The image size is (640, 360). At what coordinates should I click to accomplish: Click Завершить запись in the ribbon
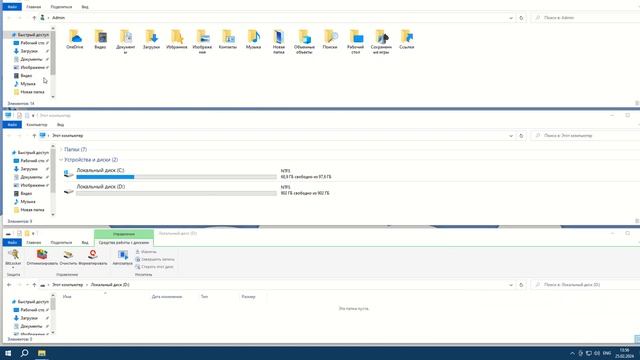(x=155, y=259)
